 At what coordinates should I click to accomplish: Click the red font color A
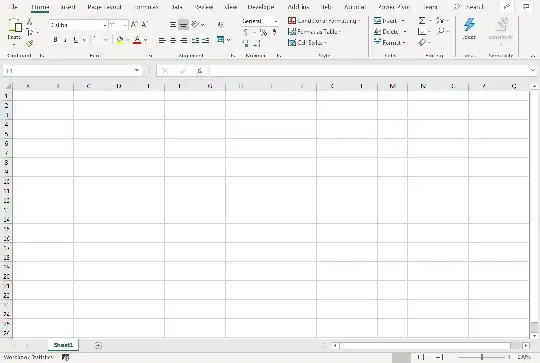137,40
